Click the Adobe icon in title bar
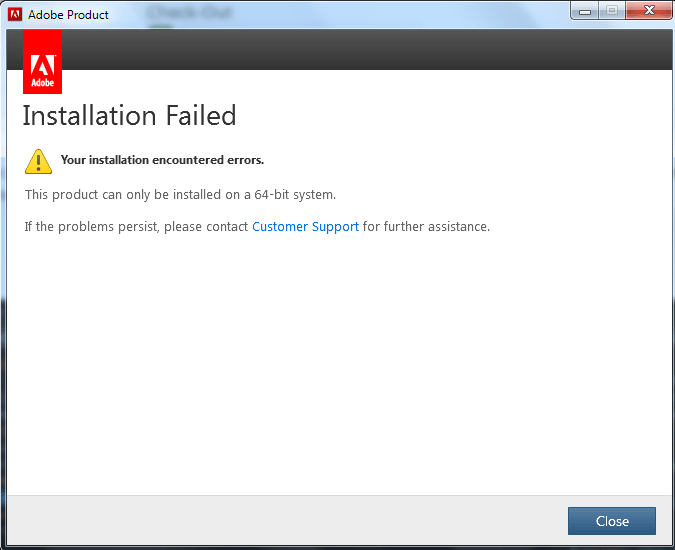This screenshot has width=675, height=550. coord(15,14)
